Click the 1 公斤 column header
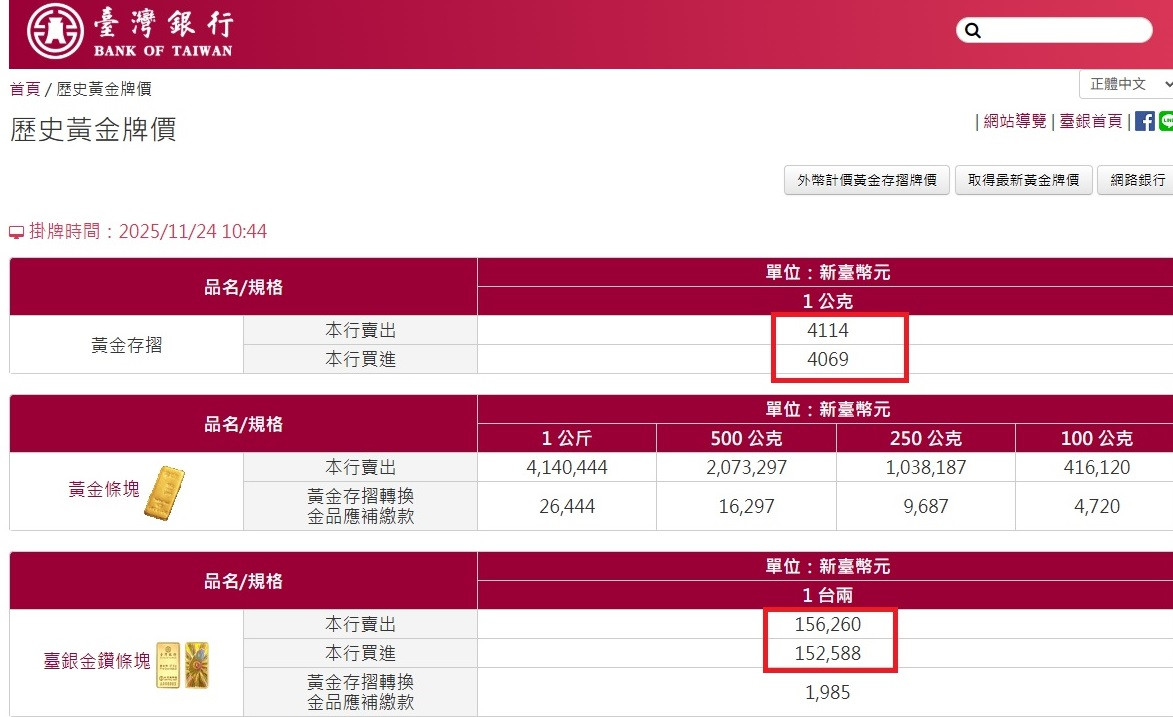The image size is (1173, 717). click(566, 438)
